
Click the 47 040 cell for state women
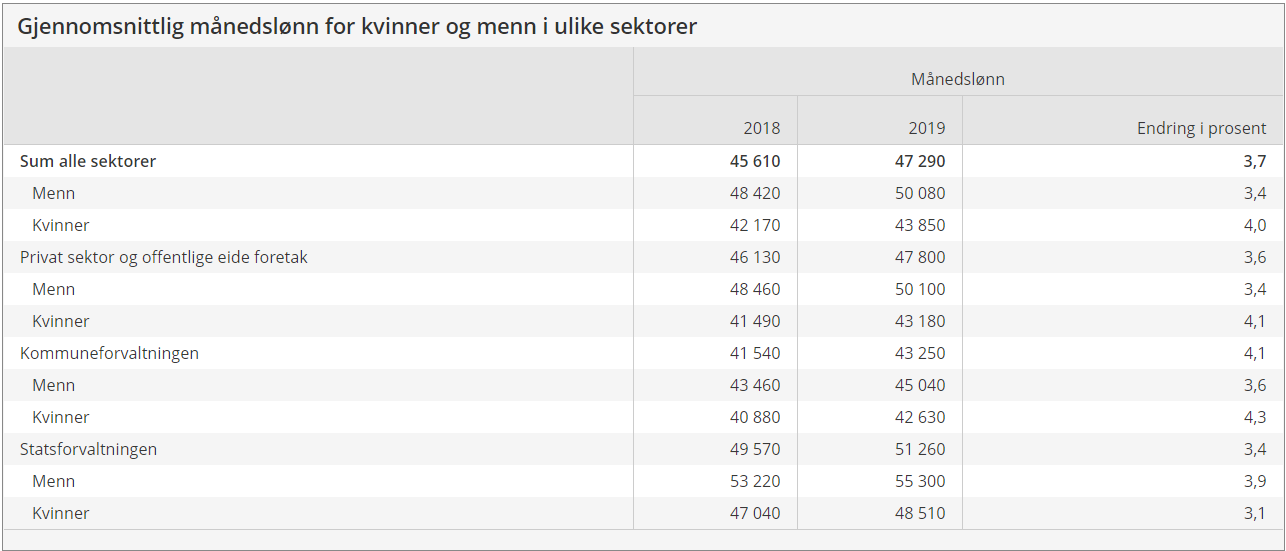755,513
